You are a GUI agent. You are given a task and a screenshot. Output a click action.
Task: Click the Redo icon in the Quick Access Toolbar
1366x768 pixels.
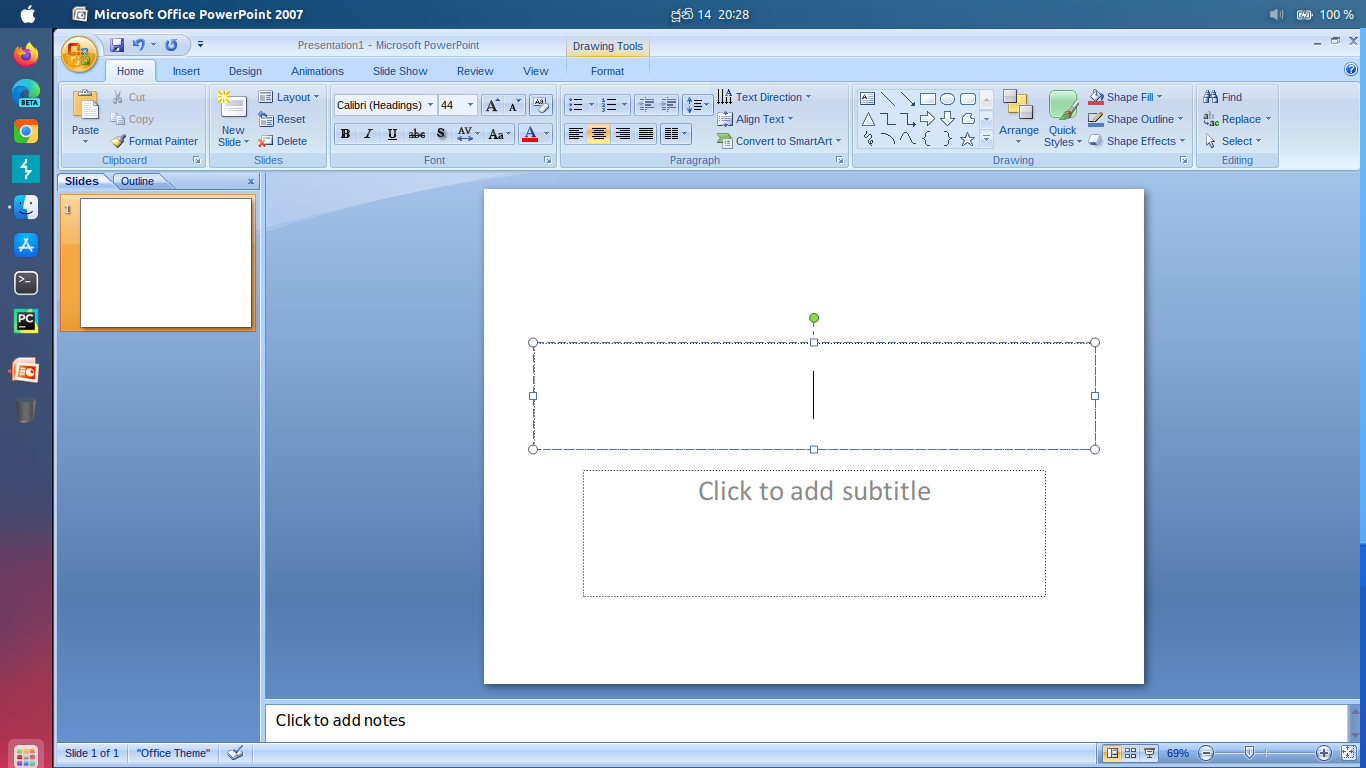coord(171,45)
